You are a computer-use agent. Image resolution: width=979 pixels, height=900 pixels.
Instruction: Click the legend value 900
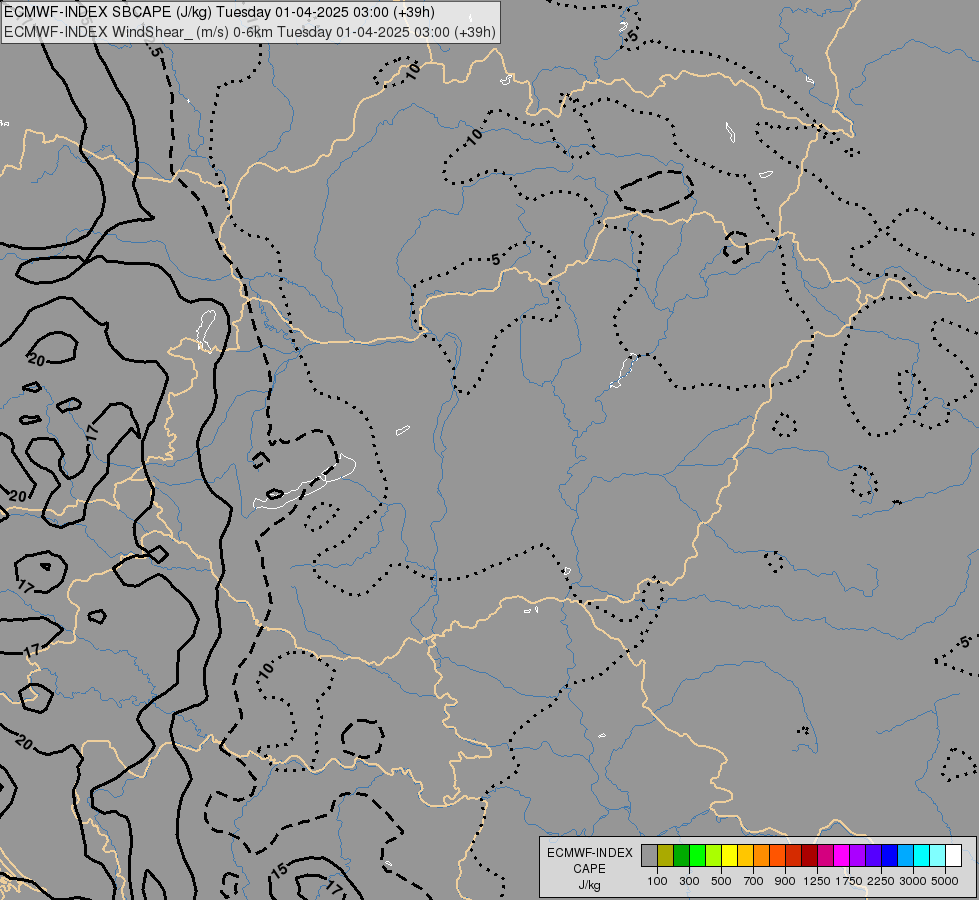coord(785,881)
